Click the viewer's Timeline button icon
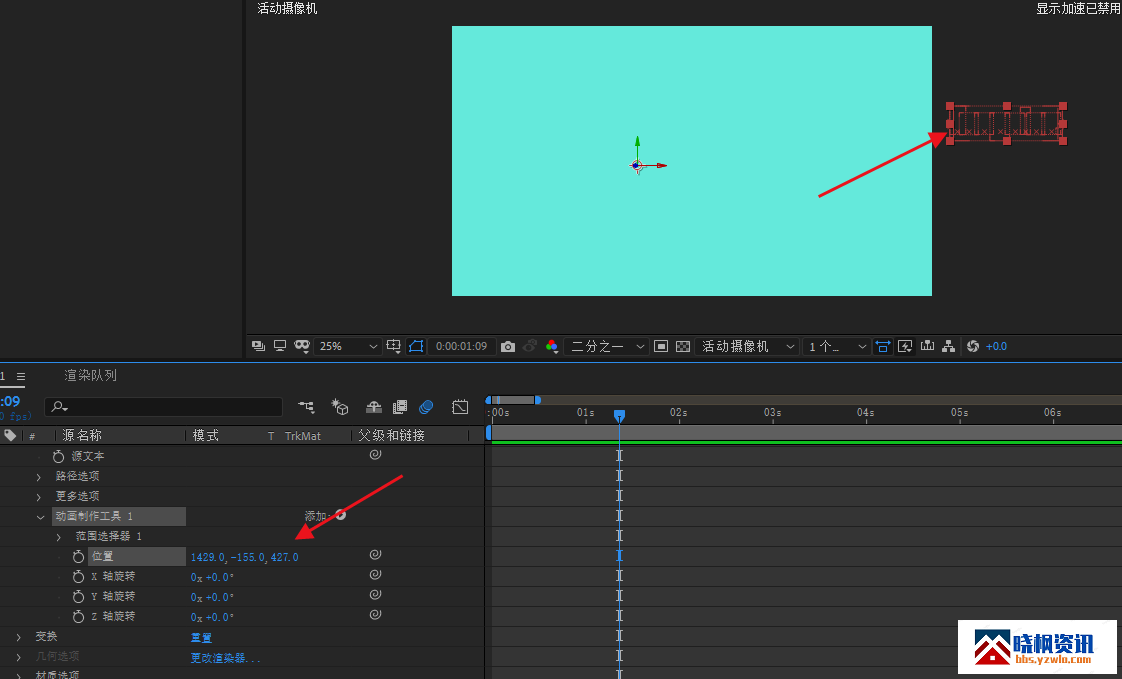1122x679 pixels. tap(927, 346)
